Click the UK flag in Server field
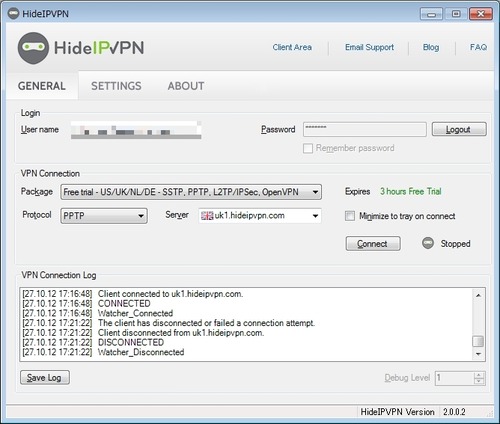This screenshot has width=500, height=424. (207, 216)
